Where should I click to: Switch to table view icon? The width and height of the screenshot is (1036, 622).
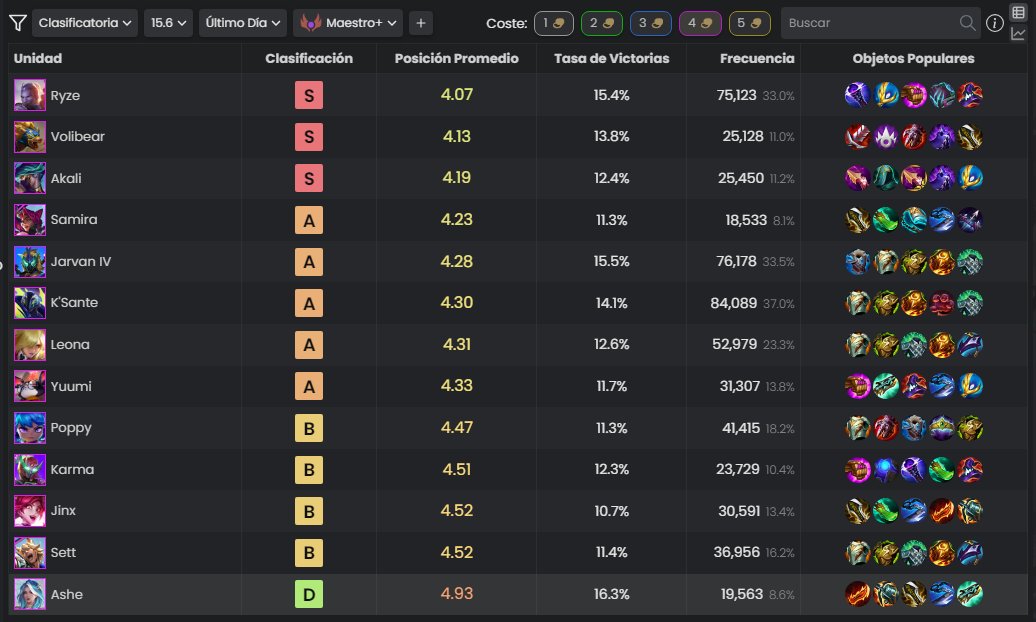click(x=1018, y=13)
